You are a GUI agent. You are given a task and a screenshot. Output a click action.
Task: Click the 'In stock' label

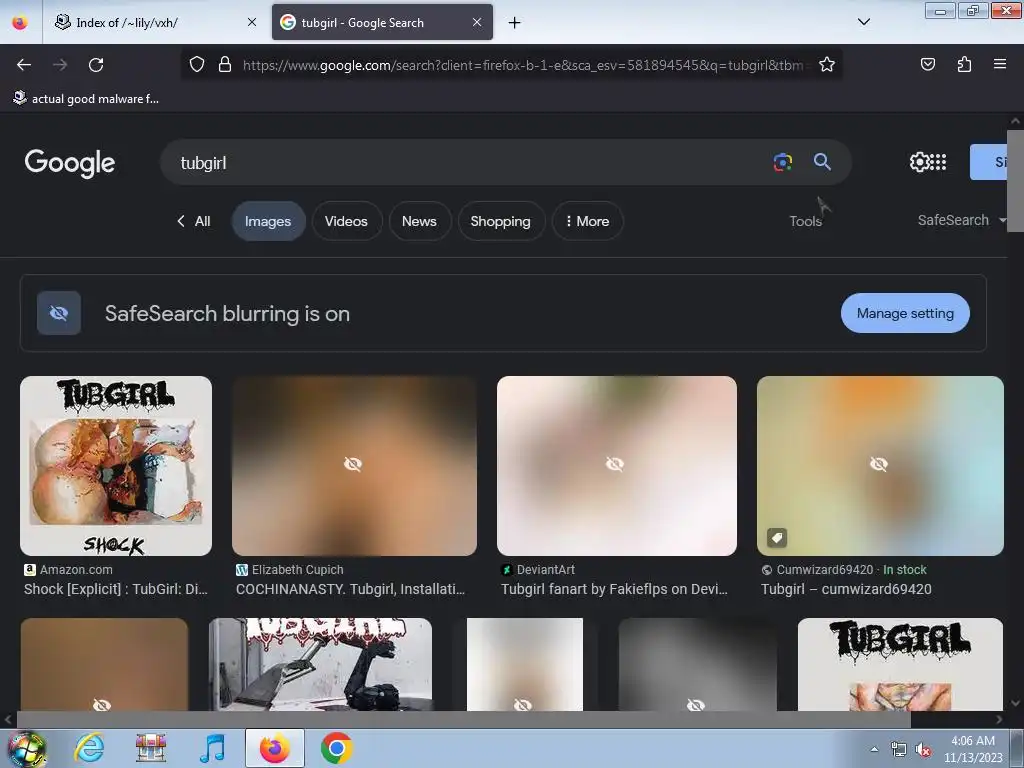click(904, 569)
